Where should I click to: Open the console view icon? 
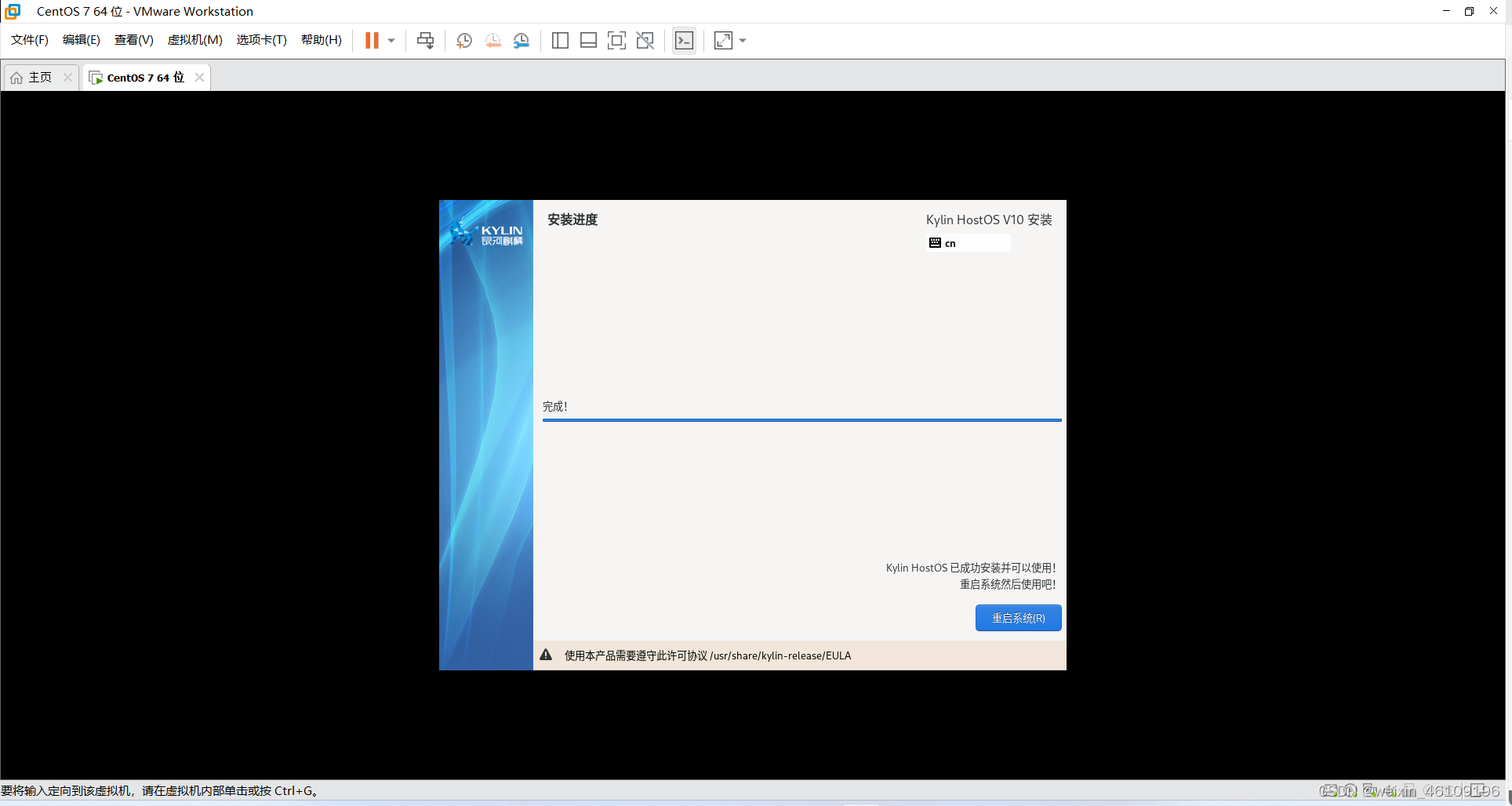click(x=684, y=41)
